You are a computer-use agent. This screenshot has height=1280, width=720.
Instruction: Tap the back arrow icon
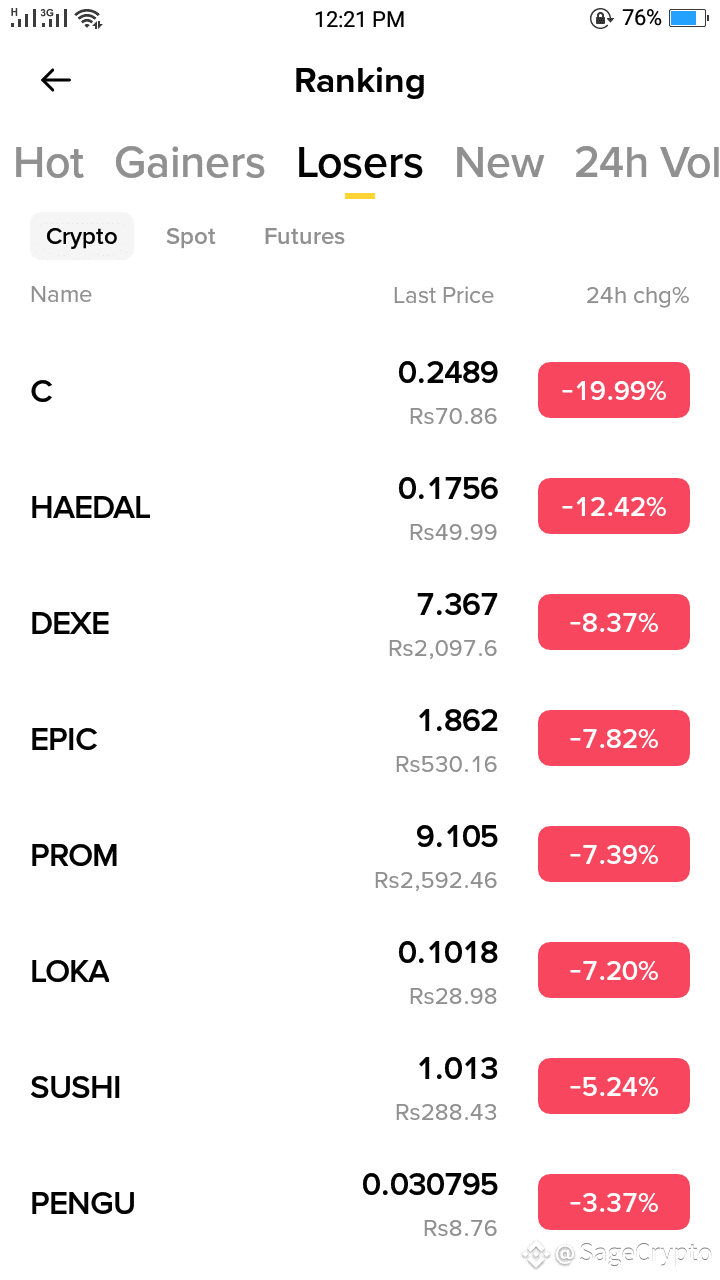pos(56,81)
